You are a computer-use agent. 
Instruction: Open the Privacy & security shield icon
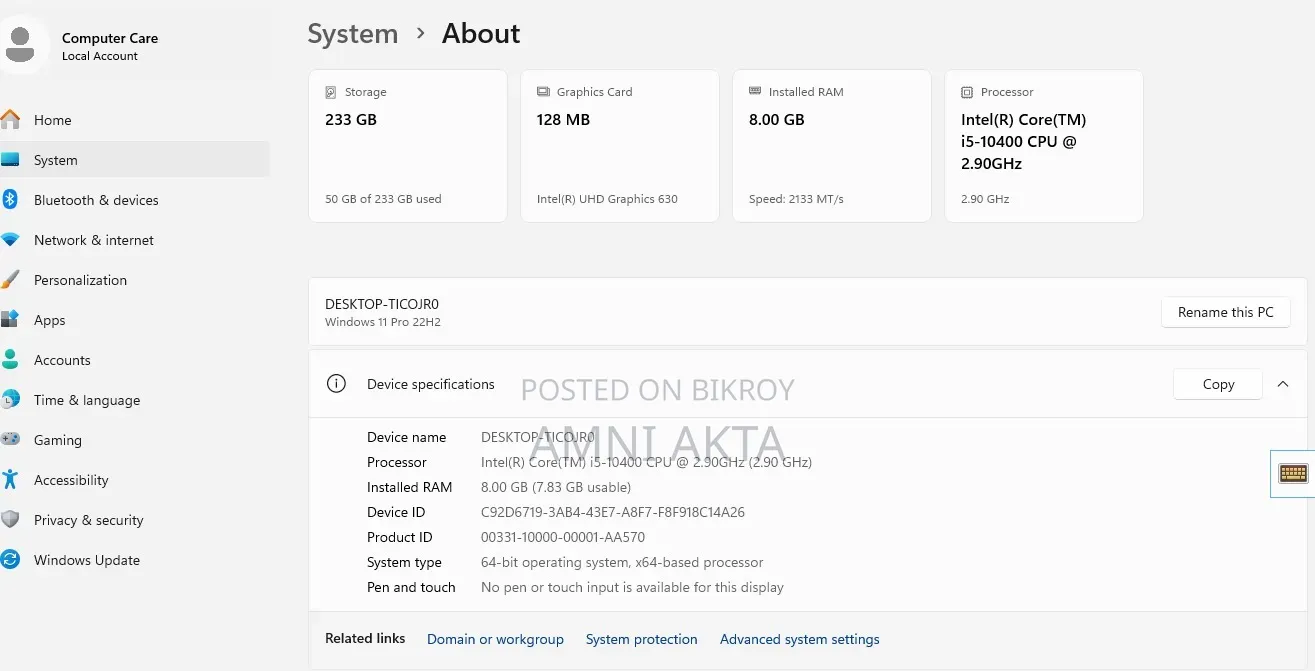pos(10,520)
